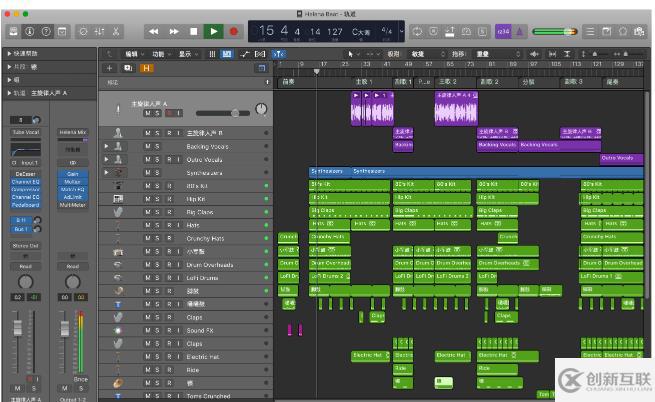Open the Note Pads icon

click(607, 32)
